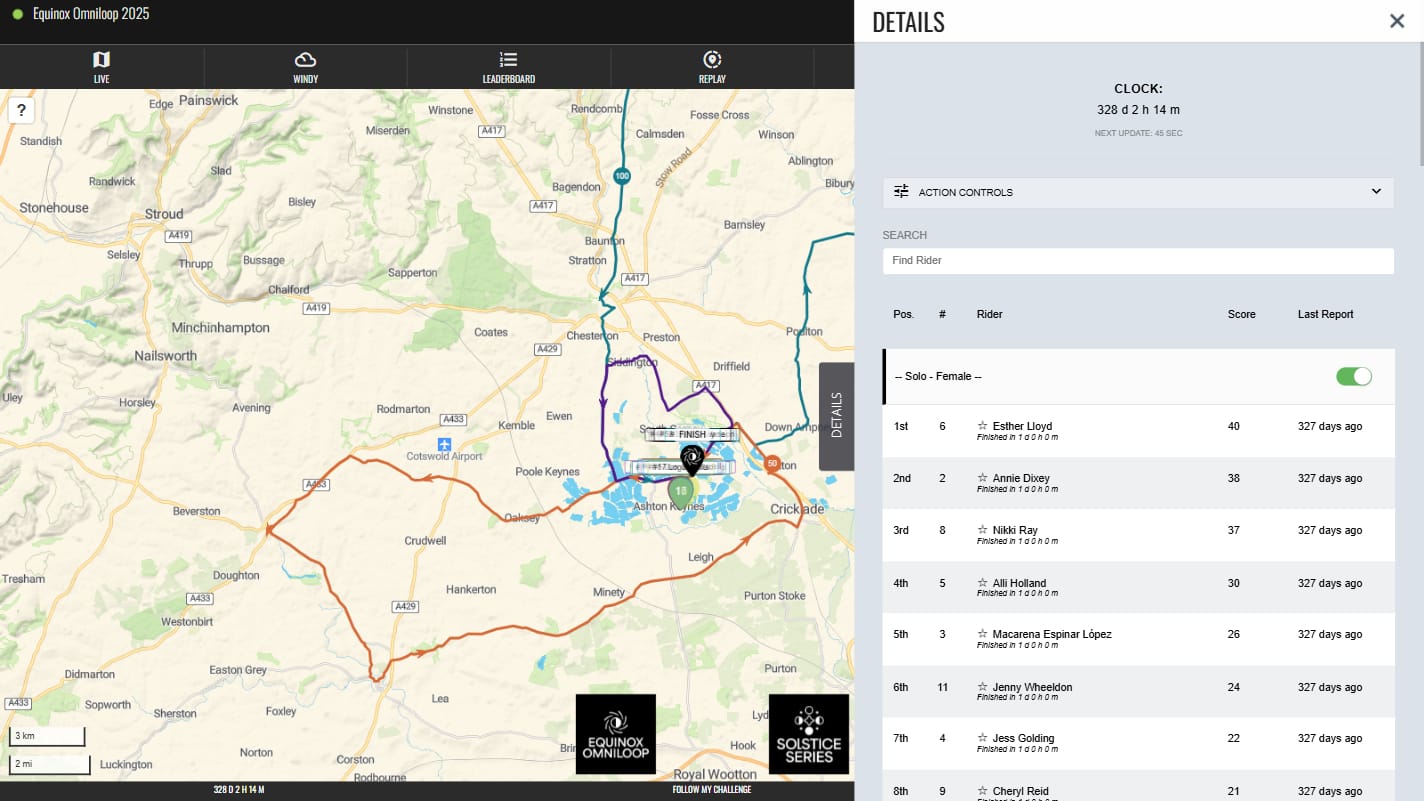The image size is (1424, 801).
Task: Open the Live map tab
Action: pos(101,67)
